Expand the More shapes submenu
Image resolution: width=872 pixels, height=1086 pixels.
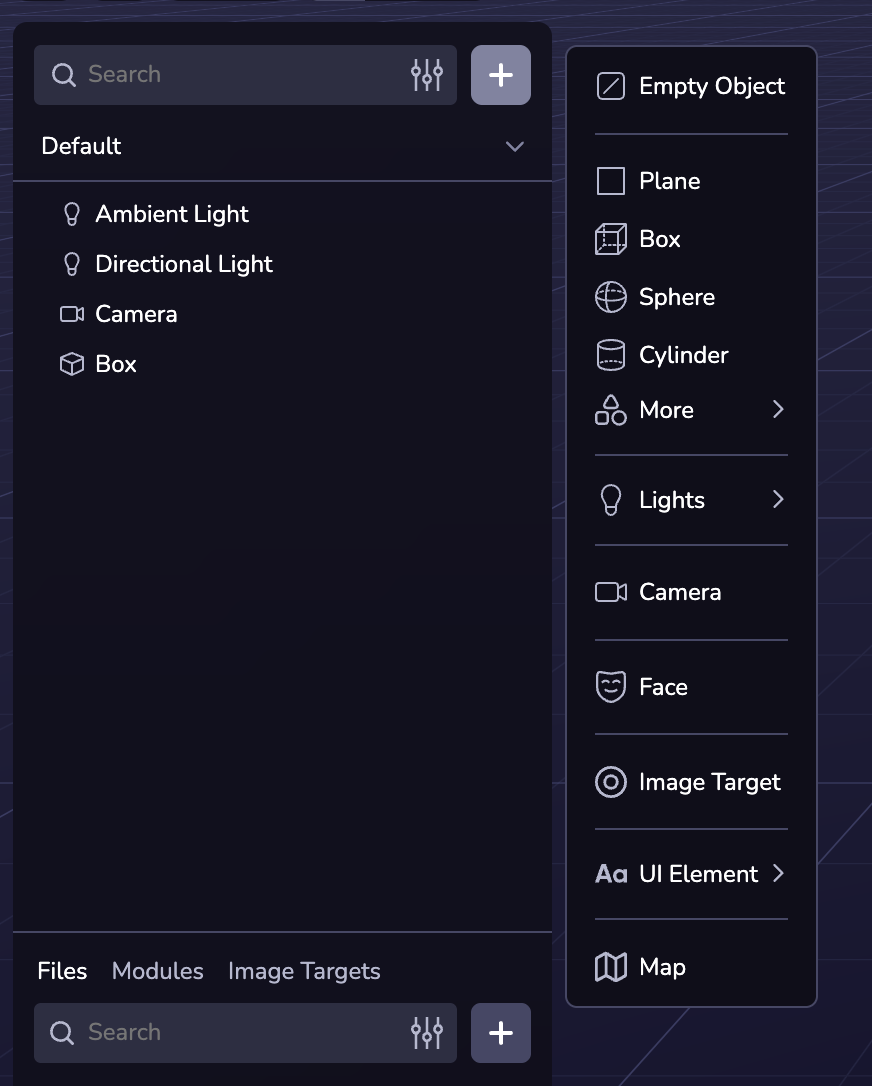tap(691, 410)
